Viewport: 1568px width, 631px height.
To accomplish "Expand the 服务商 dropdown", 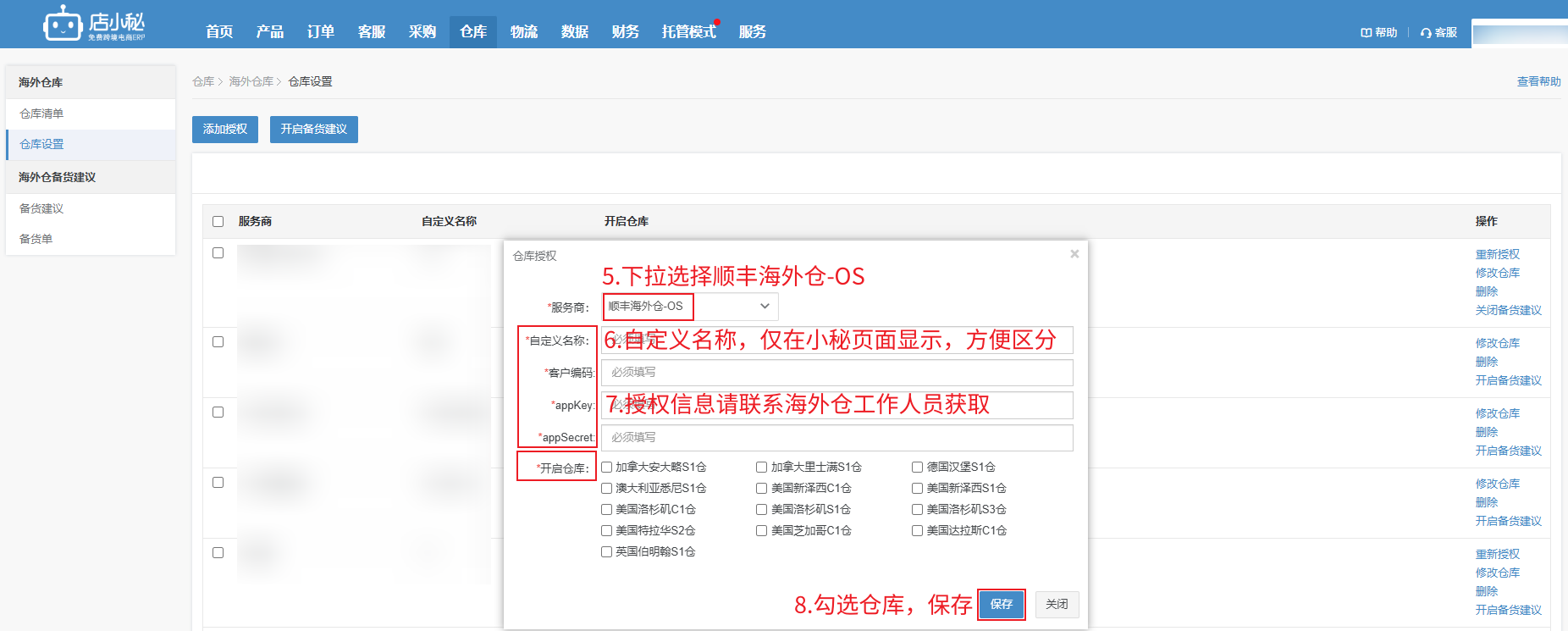I will click(690, 307).
